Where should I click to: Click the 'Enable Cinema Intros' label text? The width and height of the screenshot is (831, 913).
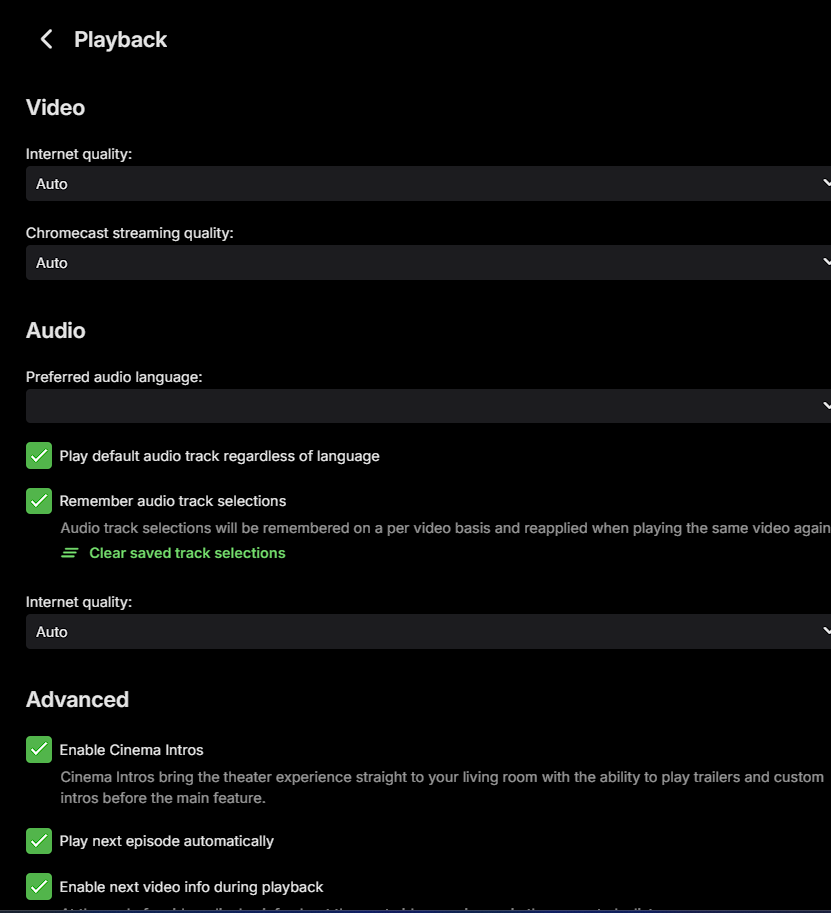pyautogui.click(x=131, y=750)
